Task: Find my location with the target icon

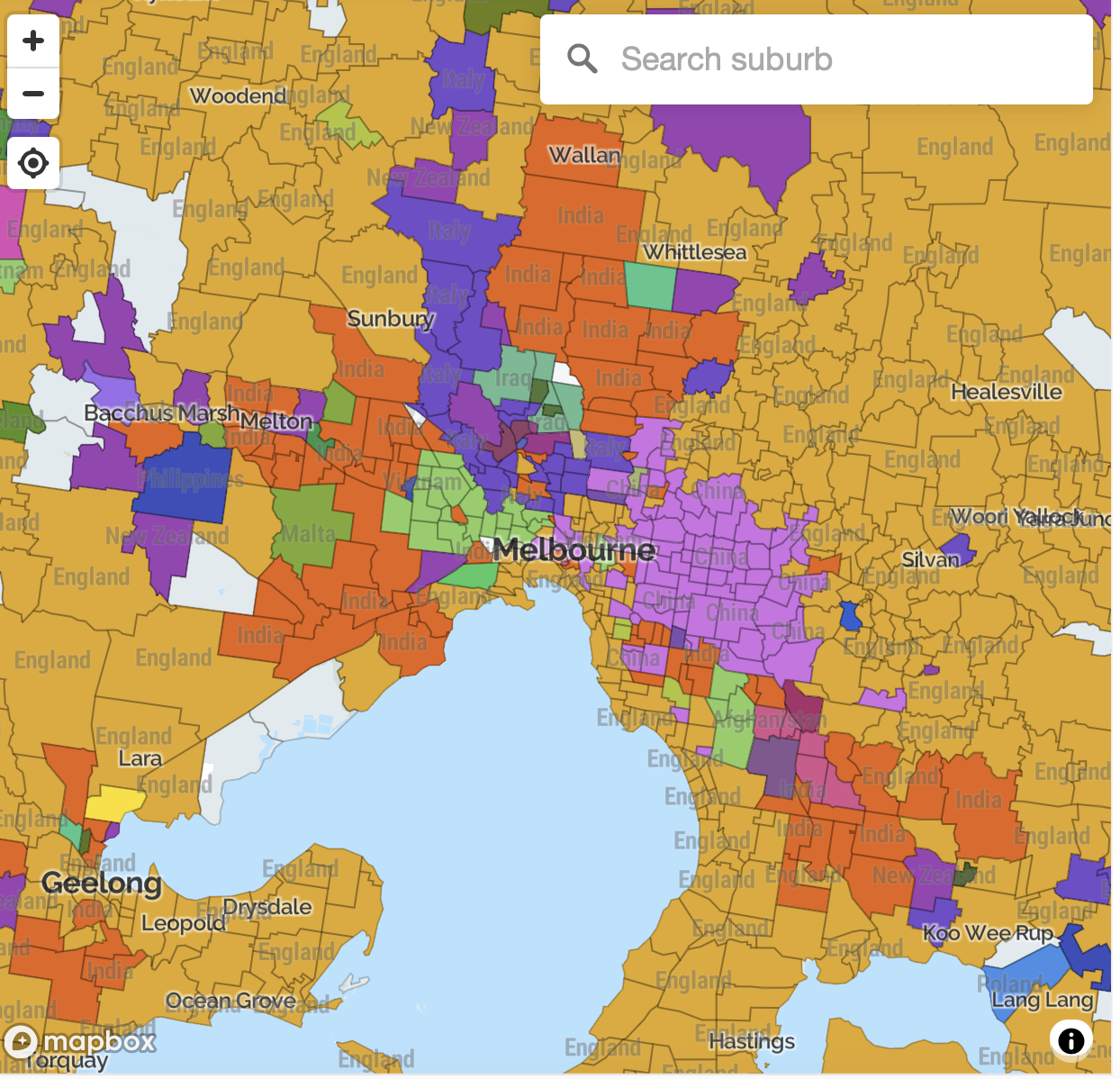Action: tap(33, 163)
